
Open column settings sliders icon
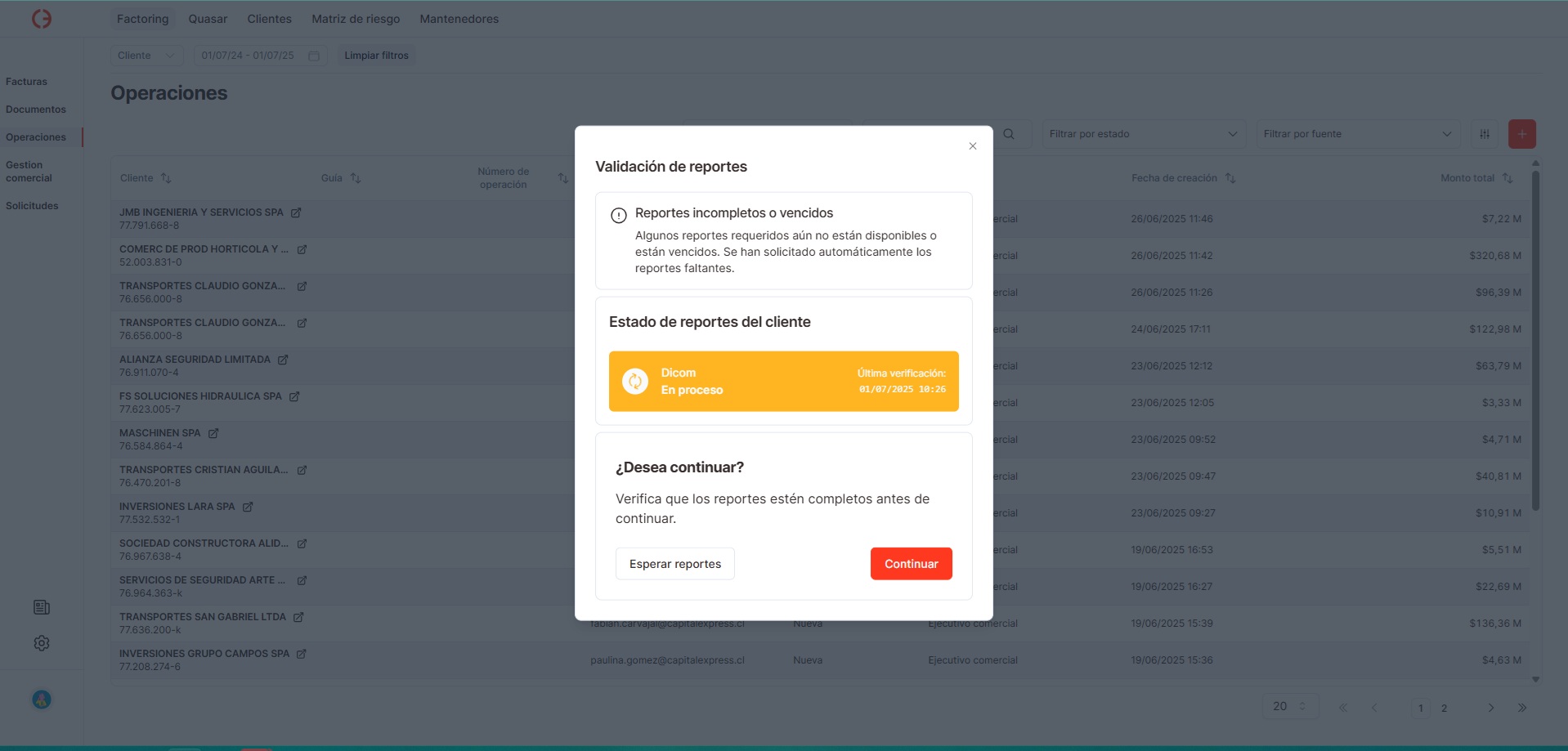(x=1484, y=134)
